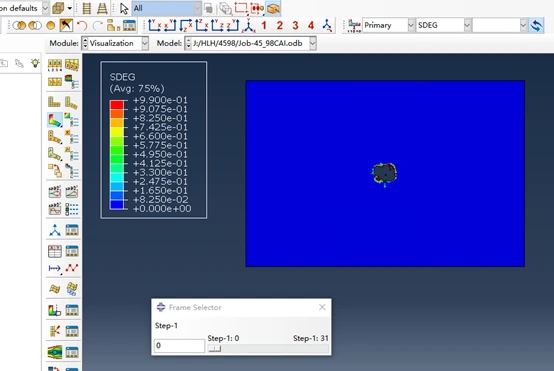Click the frame number input field
Viewport: 554px width, 371px height.
coord(179,346)
